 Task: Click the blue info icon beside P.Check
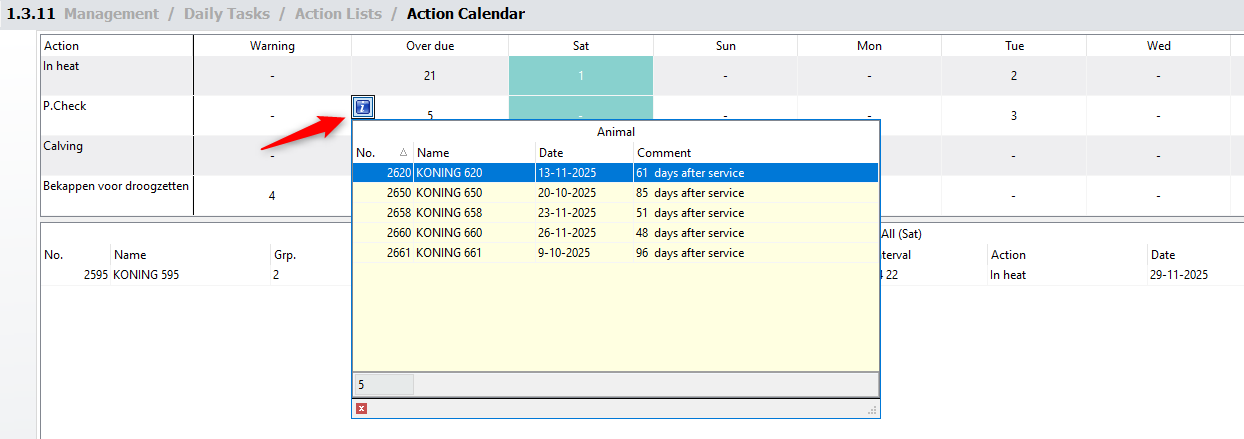pyautogui.click(x=364, y=107)
